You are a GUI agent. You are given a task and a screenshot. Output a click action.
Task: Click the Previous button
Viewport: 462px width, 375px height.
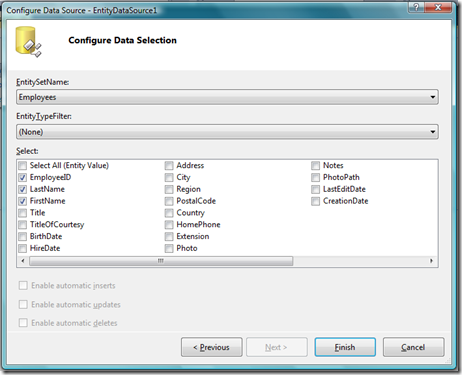tap(212, 347)
